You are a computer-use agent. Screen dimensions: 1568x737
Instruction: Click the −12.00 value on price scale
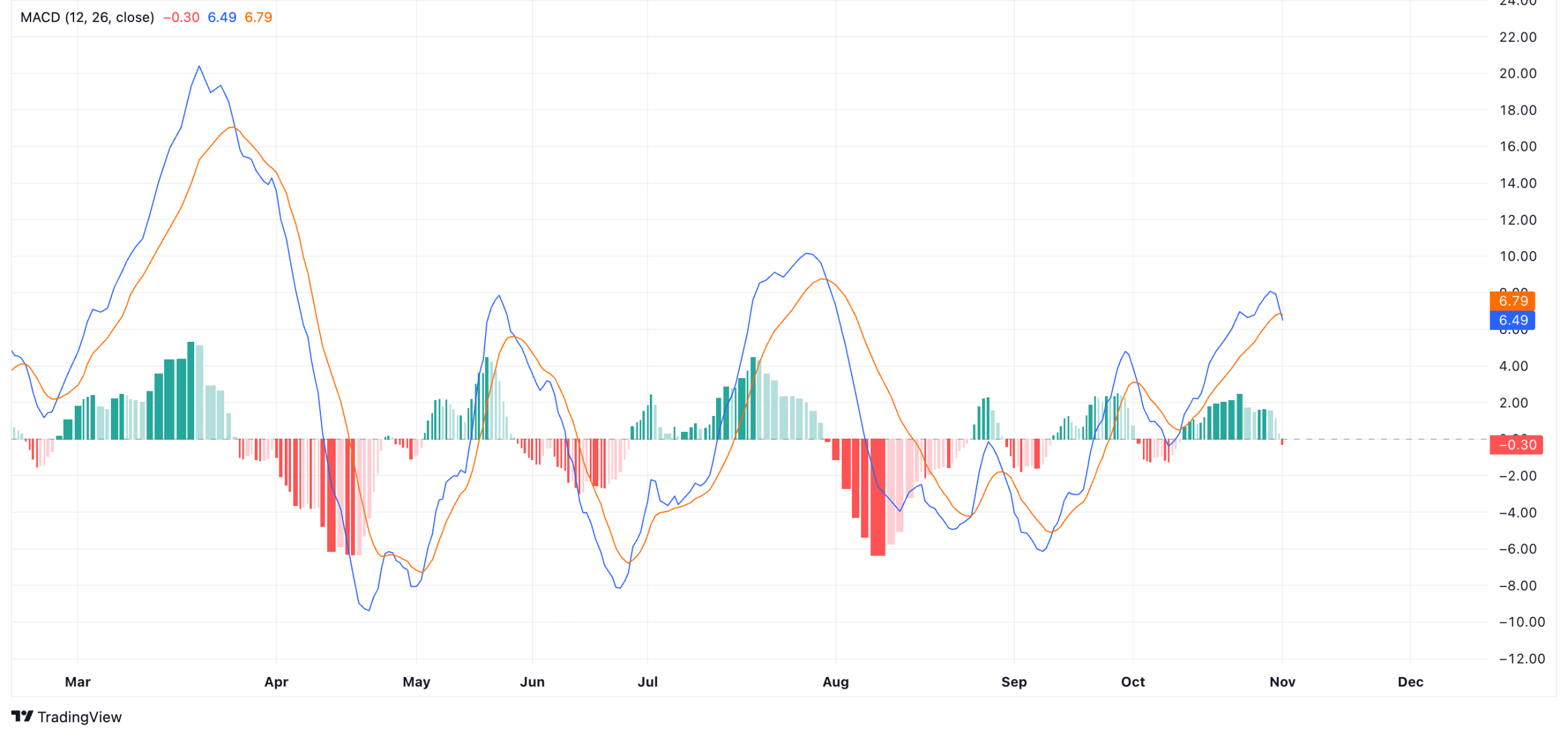[x=1521, y=659]
